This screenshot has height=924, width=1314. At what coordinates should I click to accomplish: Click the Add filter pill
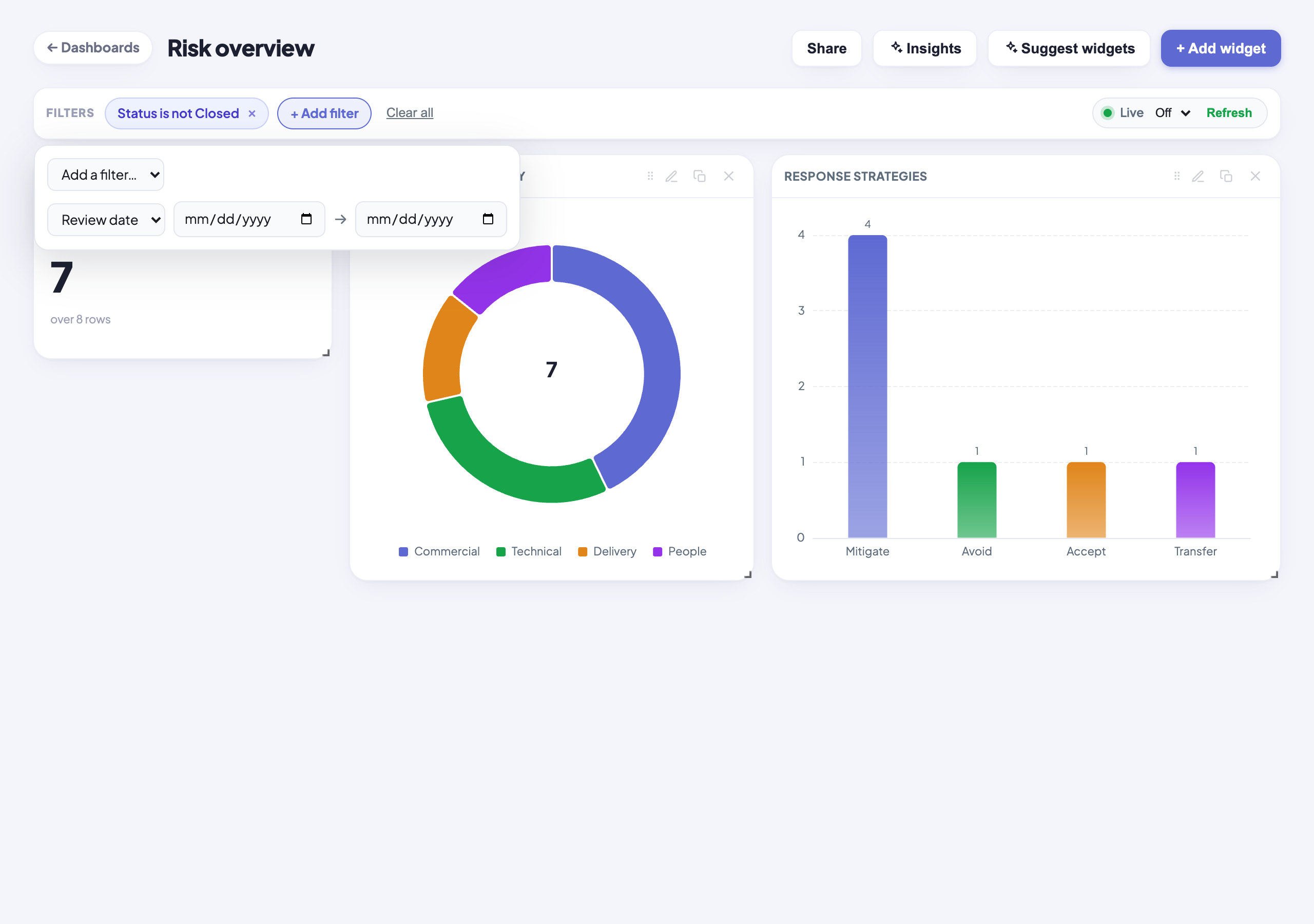click(324, 113)
